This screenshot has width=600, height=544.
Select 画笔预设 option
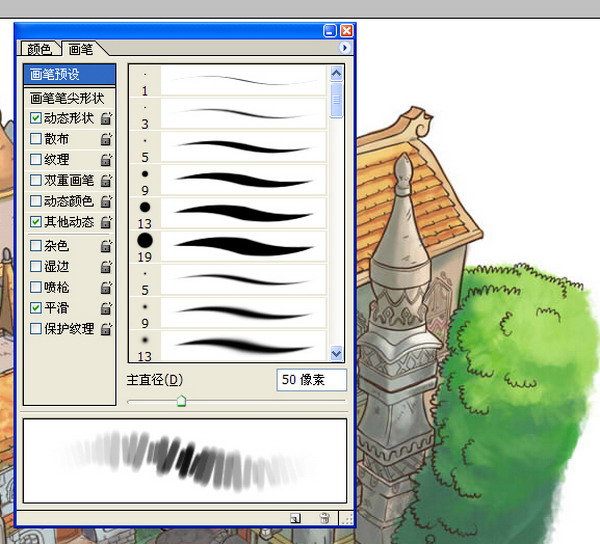(x=69, y=74)
